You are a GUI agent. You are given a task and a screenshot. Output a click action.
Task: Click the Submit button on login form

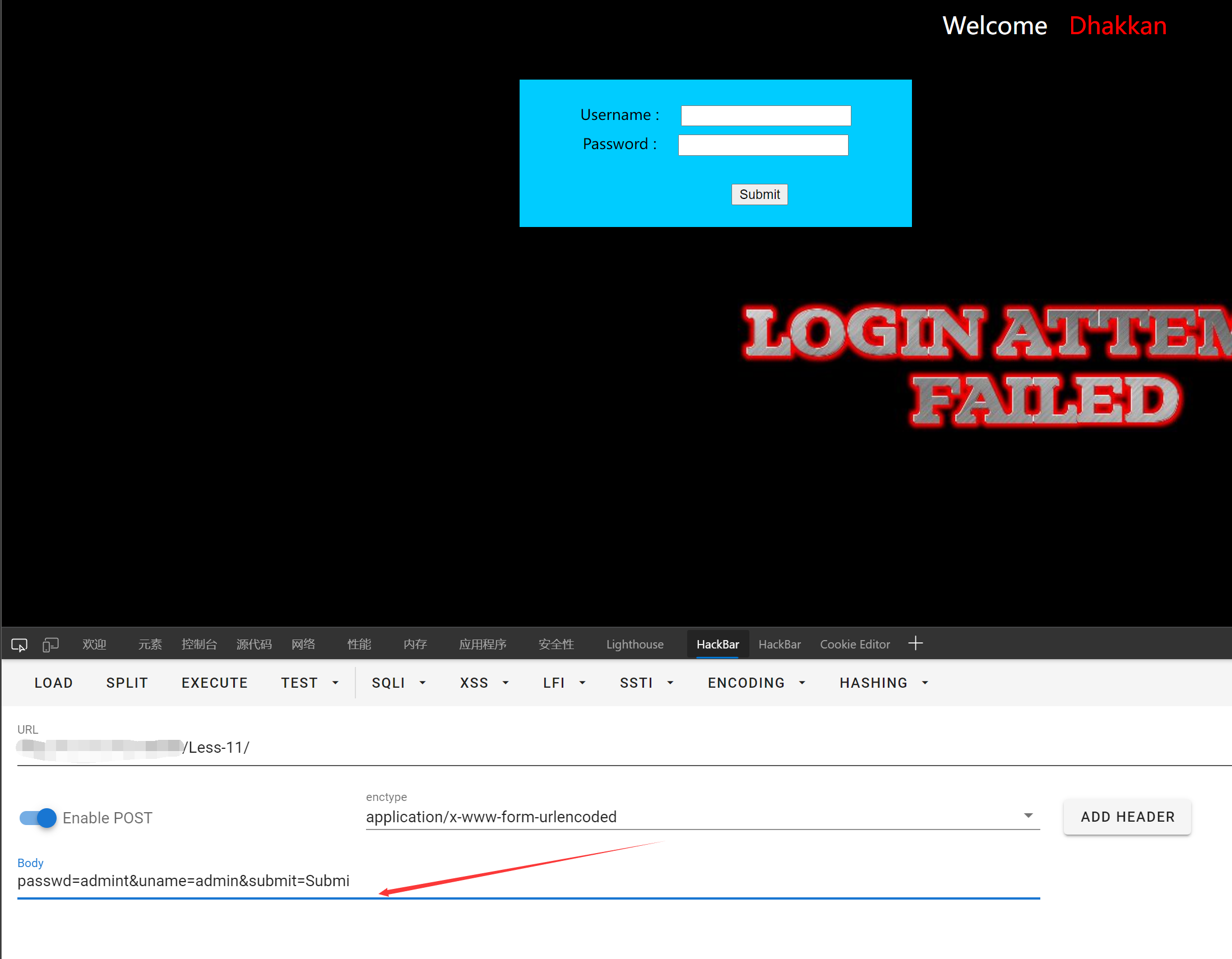click(x=759, y=194)
